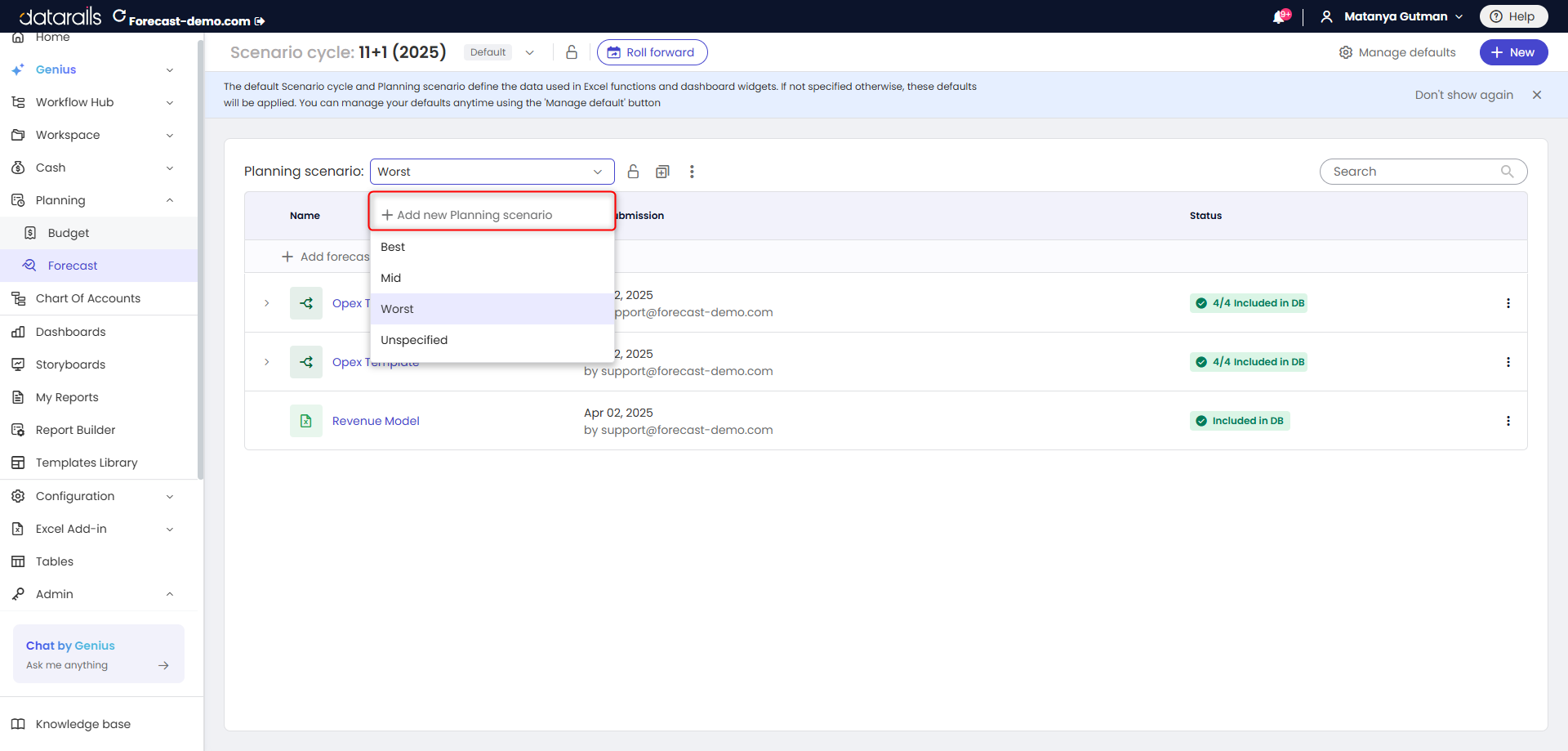Click the Templates Library sidebar icon
This screenshot has width=1568, height=751.
coord(18,463)
